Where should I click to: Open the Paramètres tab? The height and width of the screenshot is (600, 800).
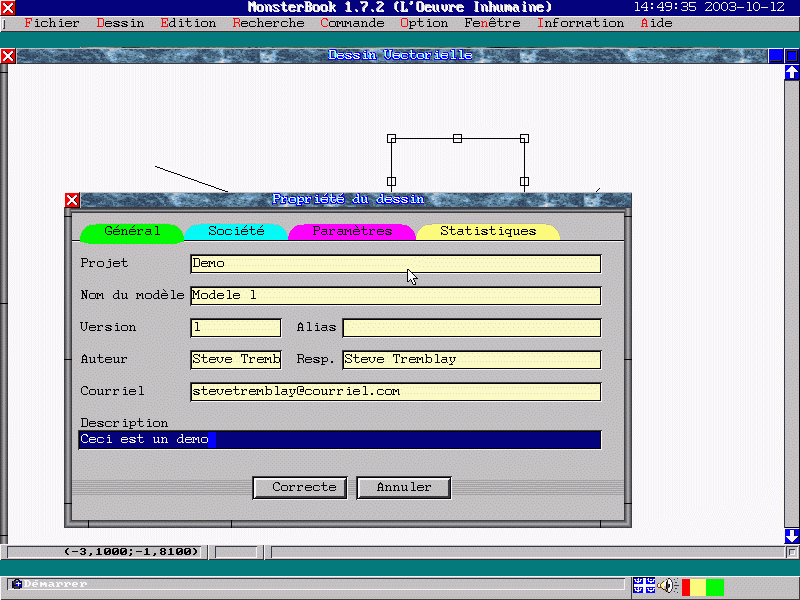click(x=352, y=231)
